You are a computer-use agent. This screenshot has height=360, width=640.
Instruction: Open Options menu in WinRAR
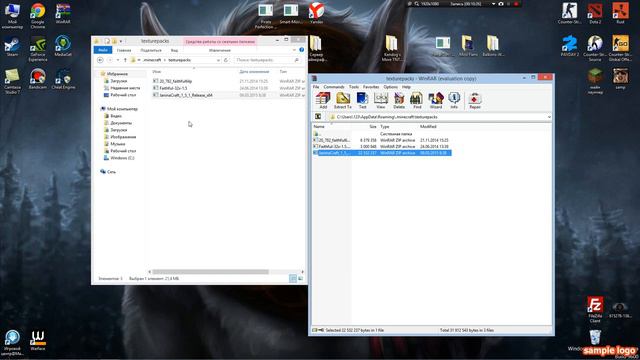[391, 87]
